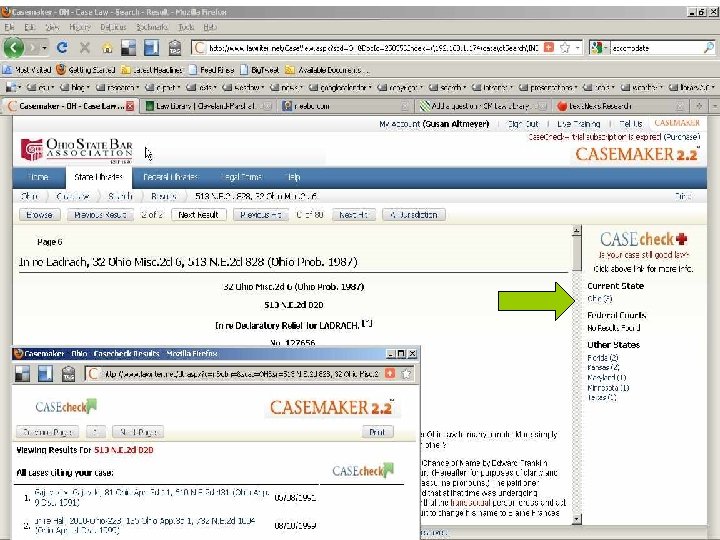Open the Florida citing cases link
The image size is (720, 540).
click(x=602, y=357)
